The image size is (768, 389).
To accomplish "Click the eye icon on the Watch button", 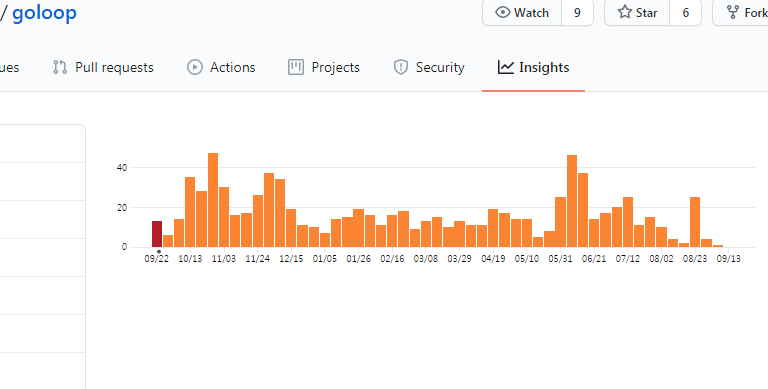I will pyautogui.click(x=503, y=12).
